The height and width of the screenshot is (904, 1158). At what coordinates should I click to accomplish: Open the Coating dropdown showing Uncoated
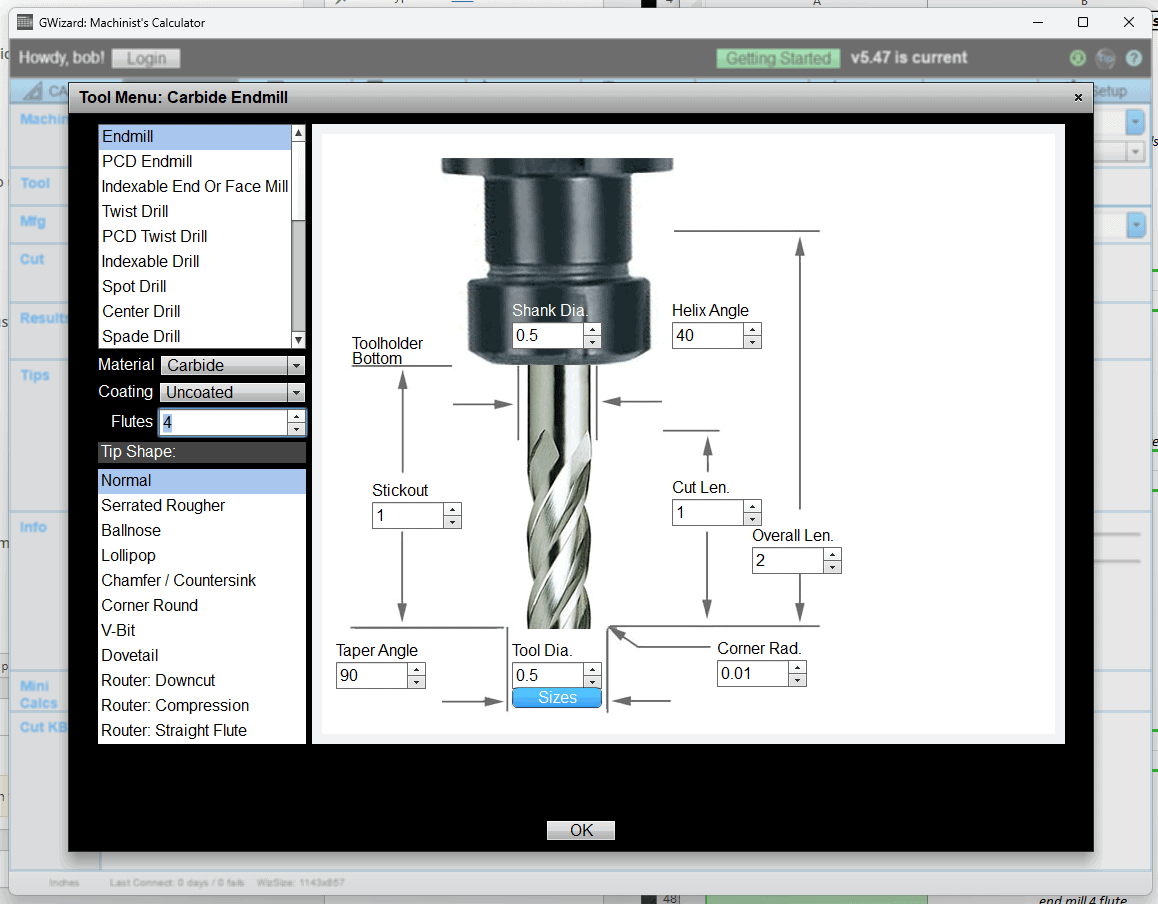232,392
